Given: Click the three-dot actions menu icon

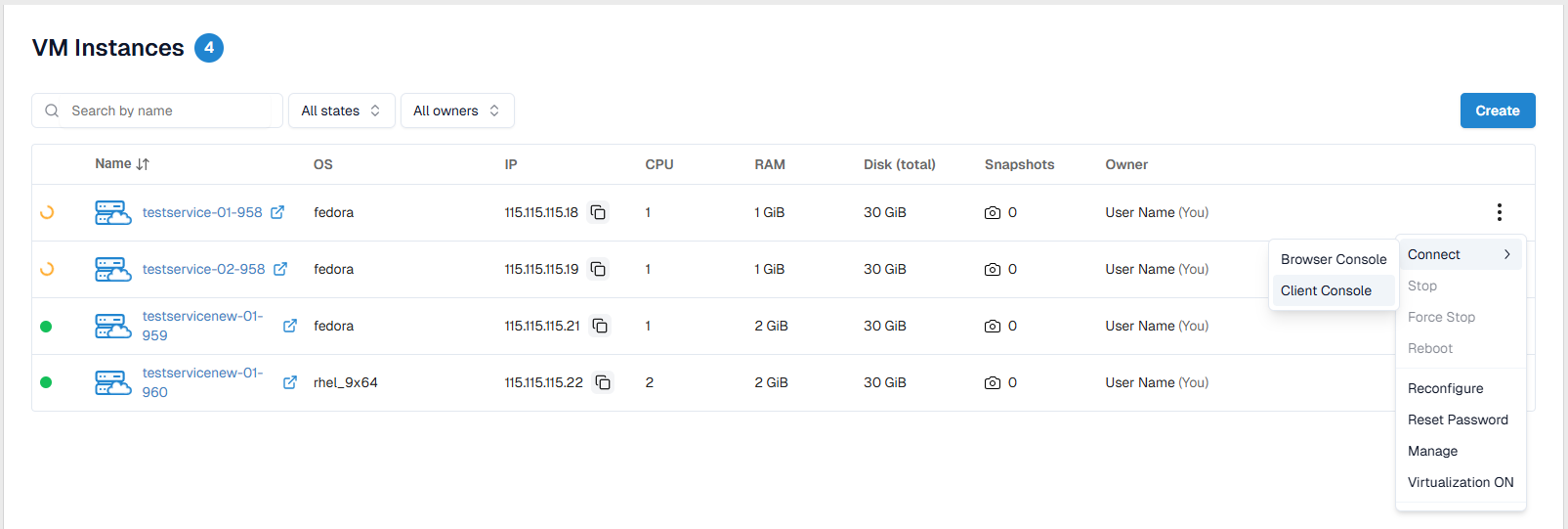Looking at the screenshot, I should tap(1499, 212).
